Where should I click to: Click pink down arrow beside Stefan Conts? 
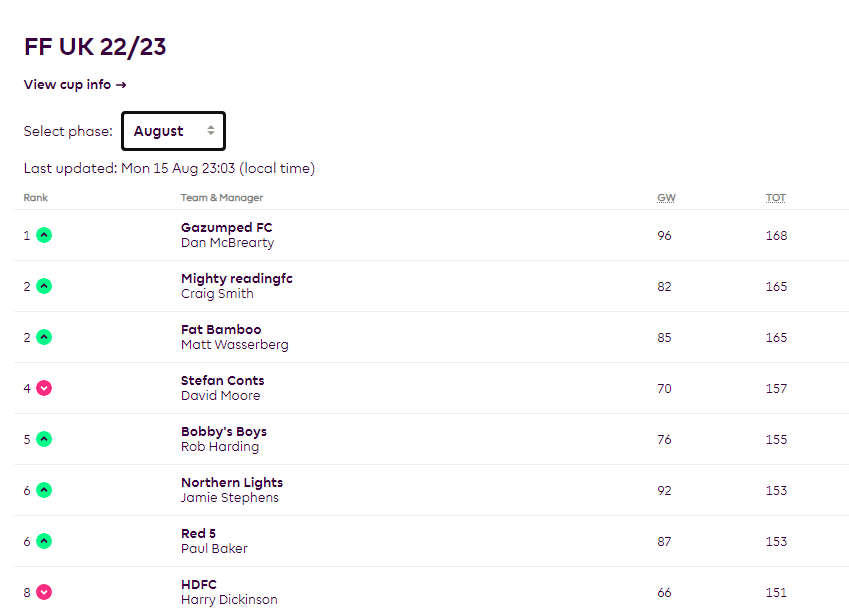(x=44, y=389)
